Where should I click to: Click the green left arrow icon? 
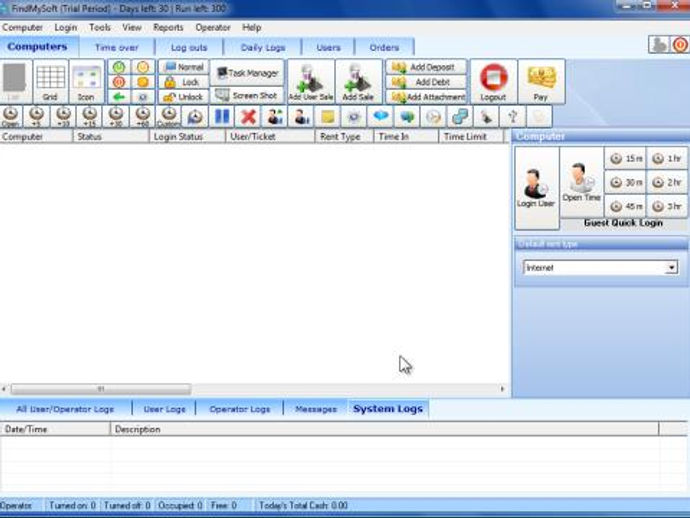coord(119,96)
